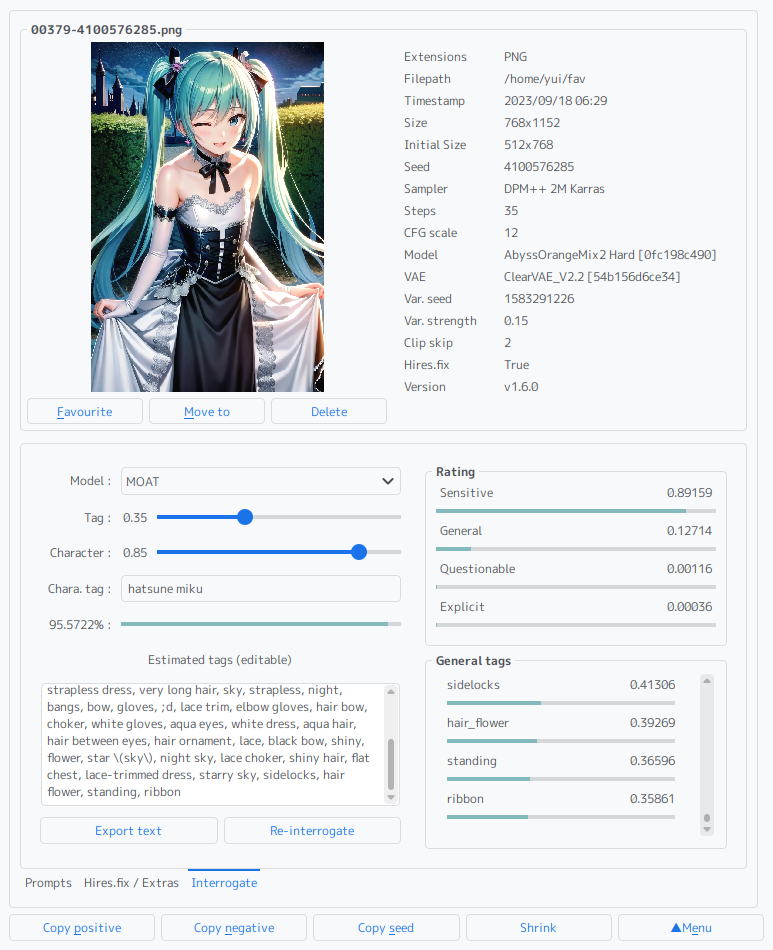Click the General tags scrollbar thumb
This screenshot has height=950, width=773.
706,818
